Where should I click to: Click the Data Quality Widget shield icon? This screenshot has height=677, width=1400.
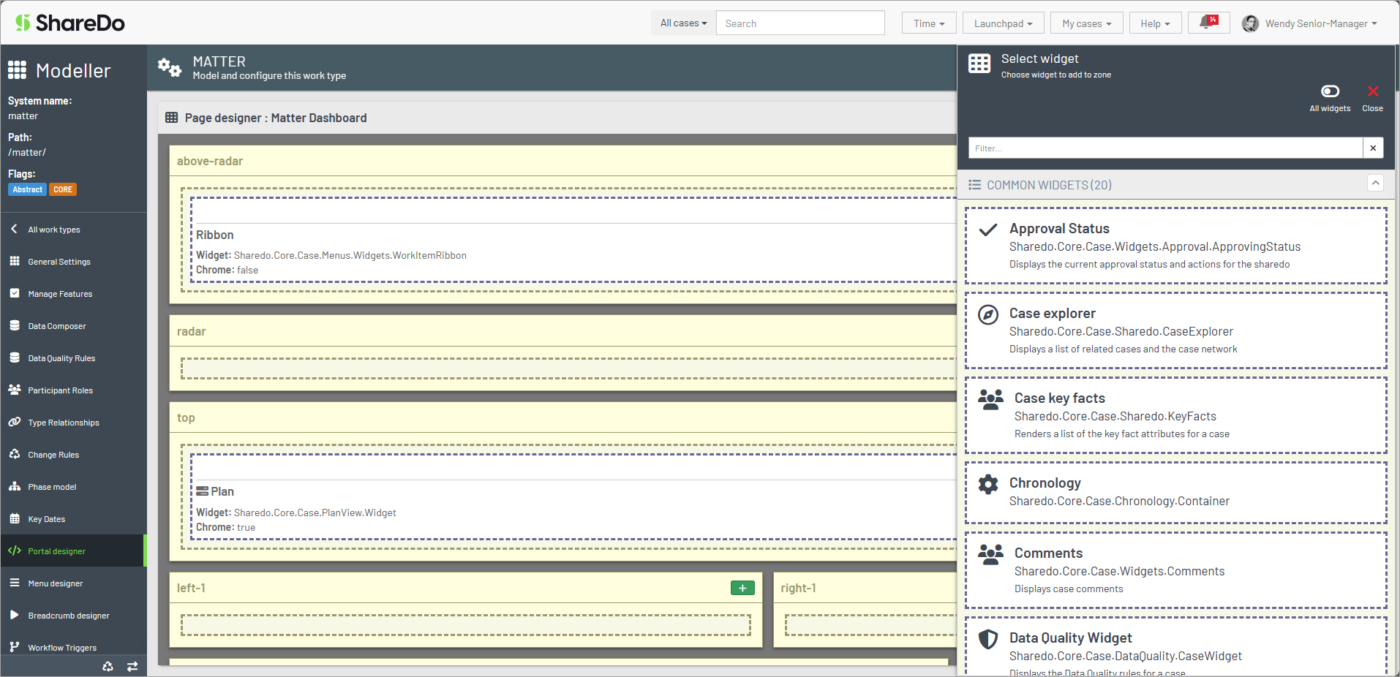click(988, 638)
